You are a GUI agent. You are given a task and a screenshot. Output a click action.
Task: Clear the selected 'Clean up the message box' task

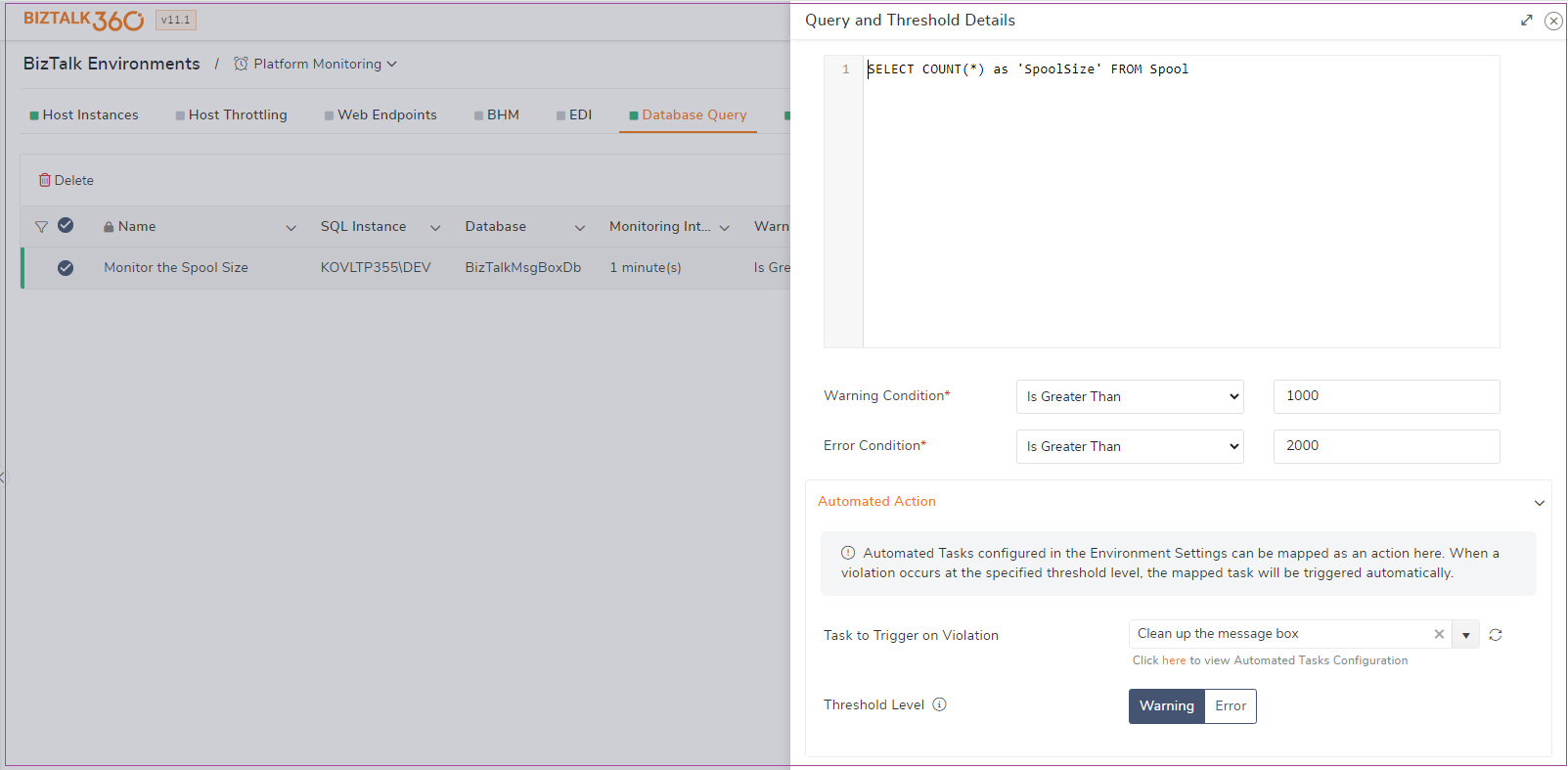(1439, 634)
